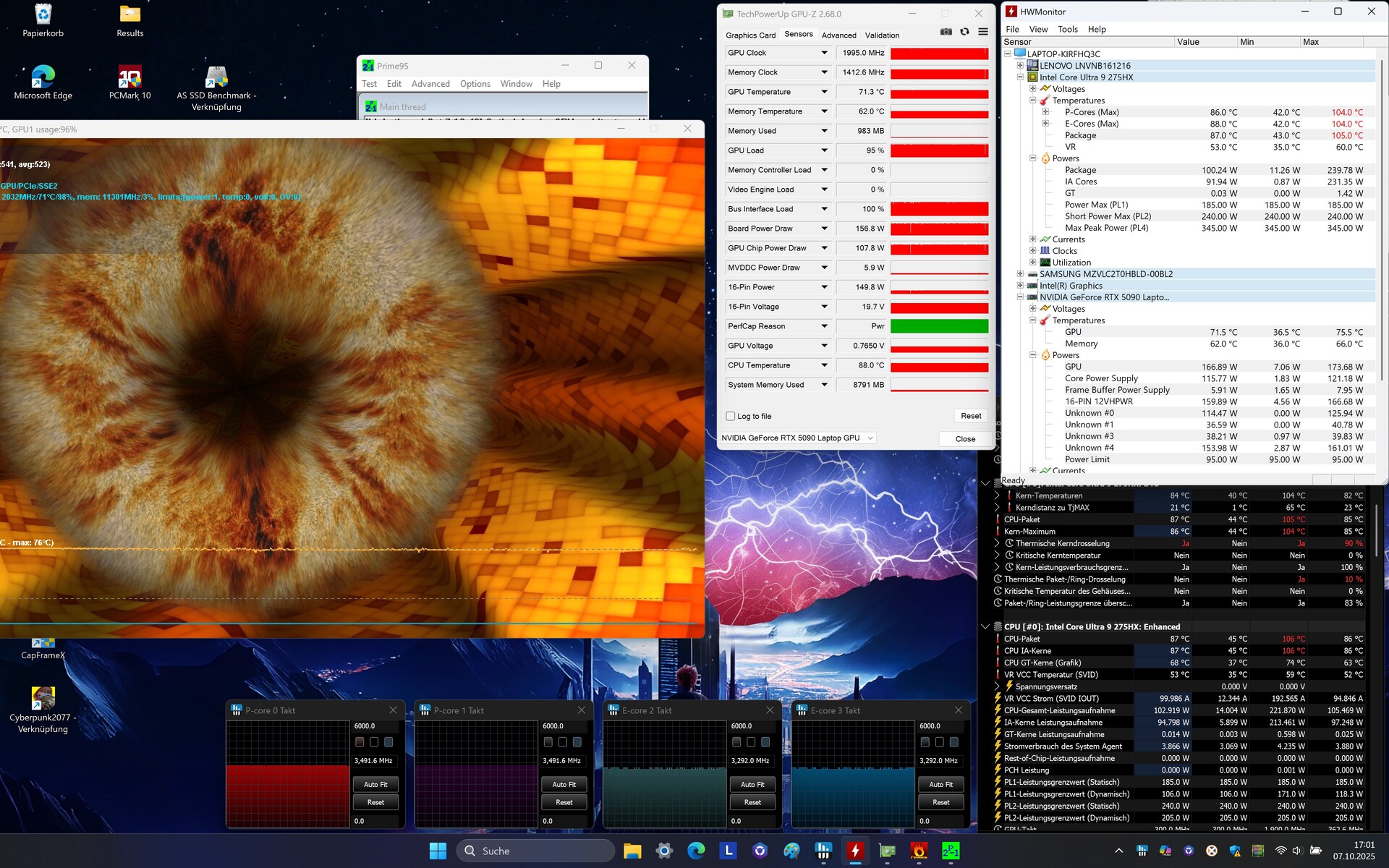The height and width of the screenshot is (868, 1389).
Task: Click the GPU-Z refresh icon
Action: point(964,32)
